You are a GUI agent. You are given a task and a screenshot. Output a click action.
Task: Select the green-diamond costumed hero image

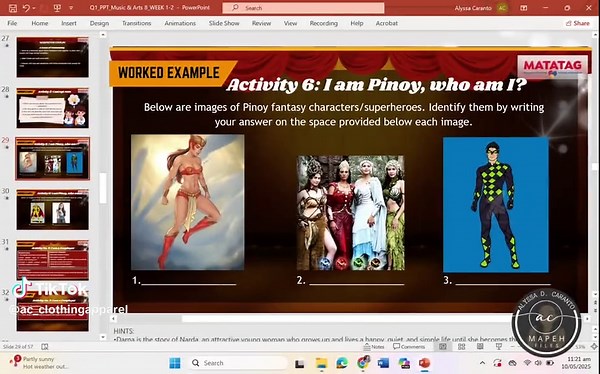pos(496,205)
